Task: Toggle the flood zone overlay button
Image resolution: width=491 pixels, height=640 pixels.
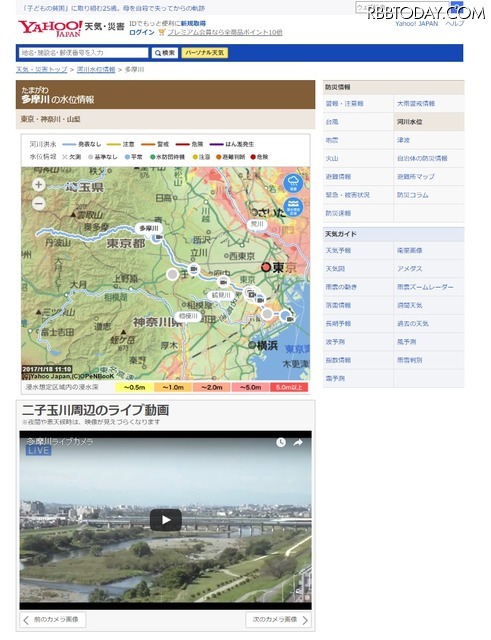Action: 293,207
